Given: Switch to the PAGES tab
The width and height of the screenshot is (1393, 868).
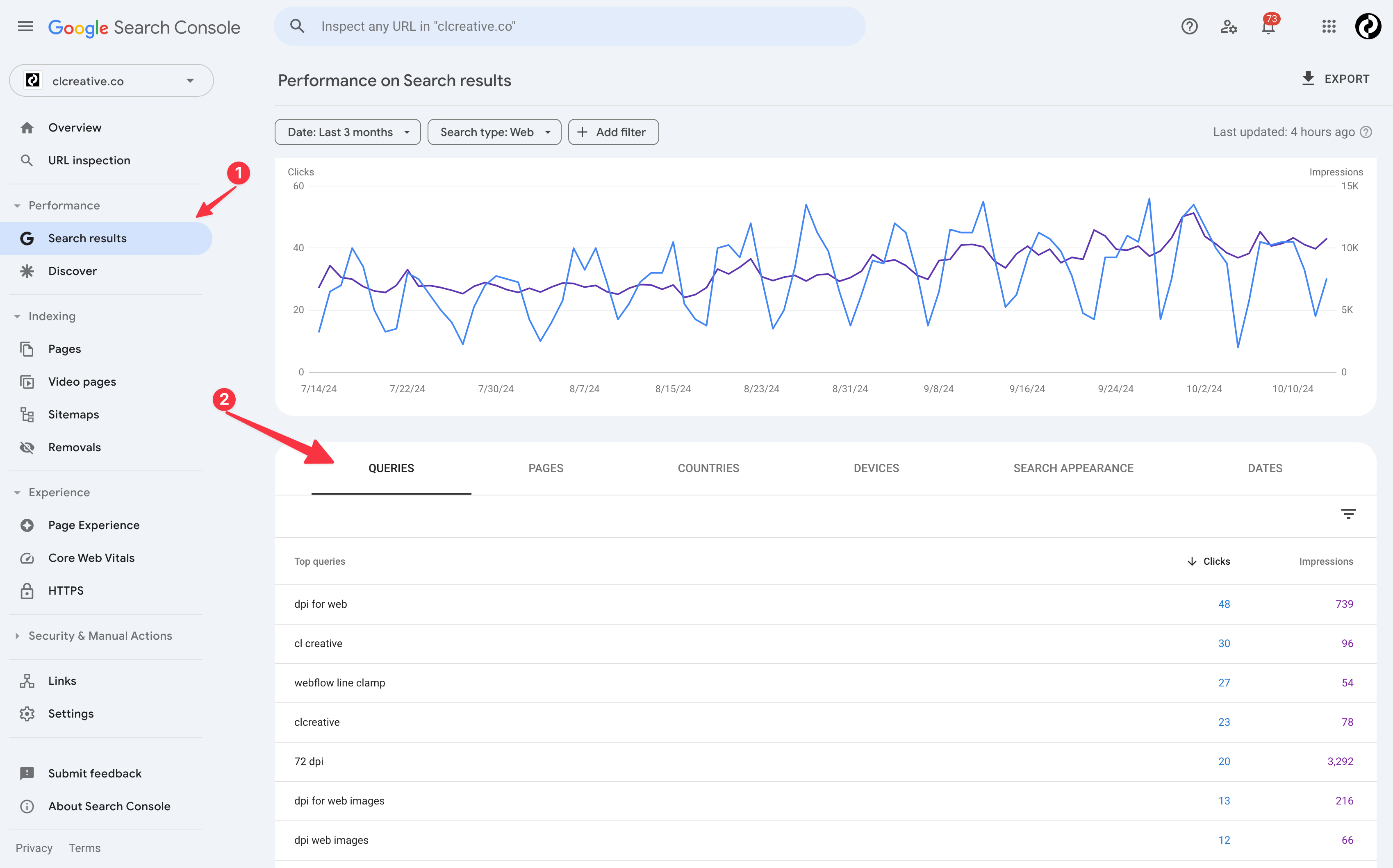Looking at the screenshot, I should [546, 468].
